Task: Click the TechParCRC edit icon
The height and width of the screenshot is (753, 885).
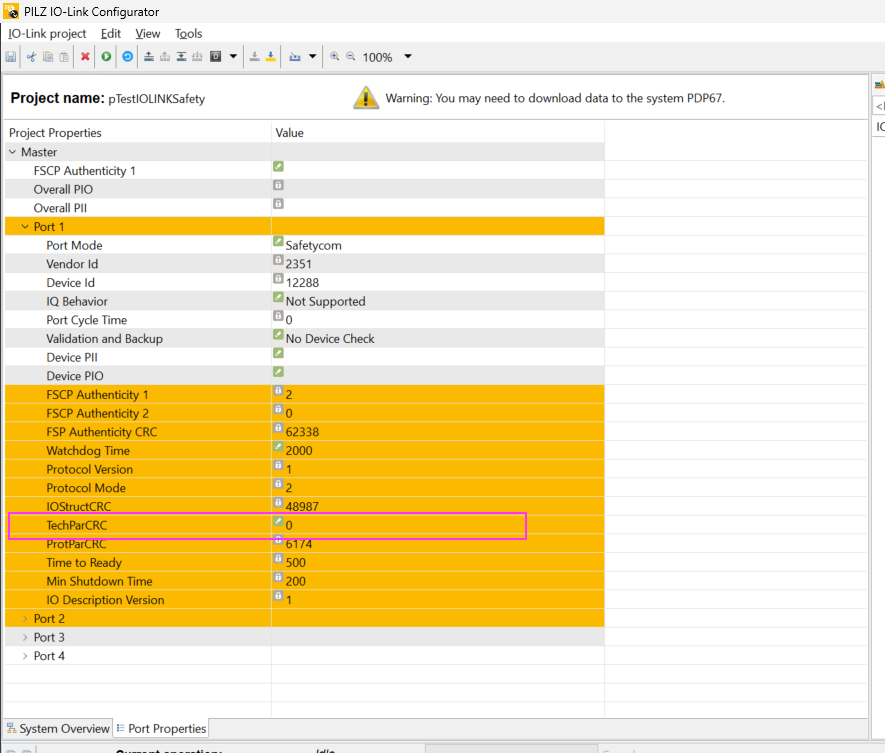Action: tap(278, 521)
